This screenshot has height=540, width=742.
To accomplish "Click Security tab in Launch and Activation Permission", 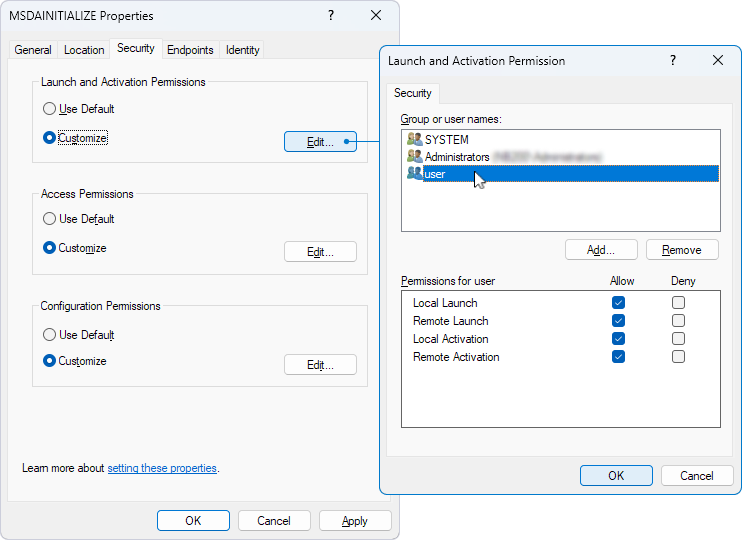I will 413,93.
